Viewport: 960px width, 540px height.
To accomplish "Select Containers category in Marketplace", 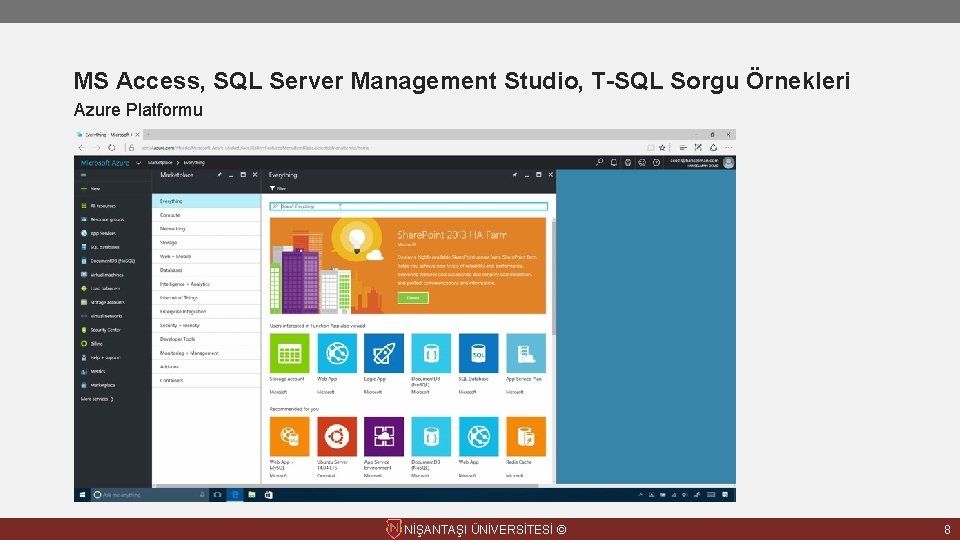I will (206, 380).
